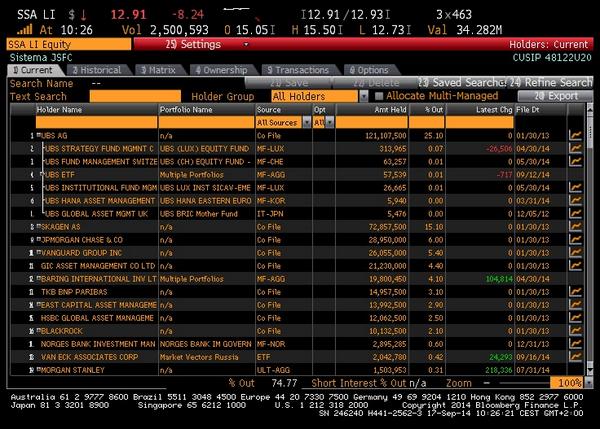Click the Holder Name filter field
Screen dimensions: 600x429
pos(96,122)
